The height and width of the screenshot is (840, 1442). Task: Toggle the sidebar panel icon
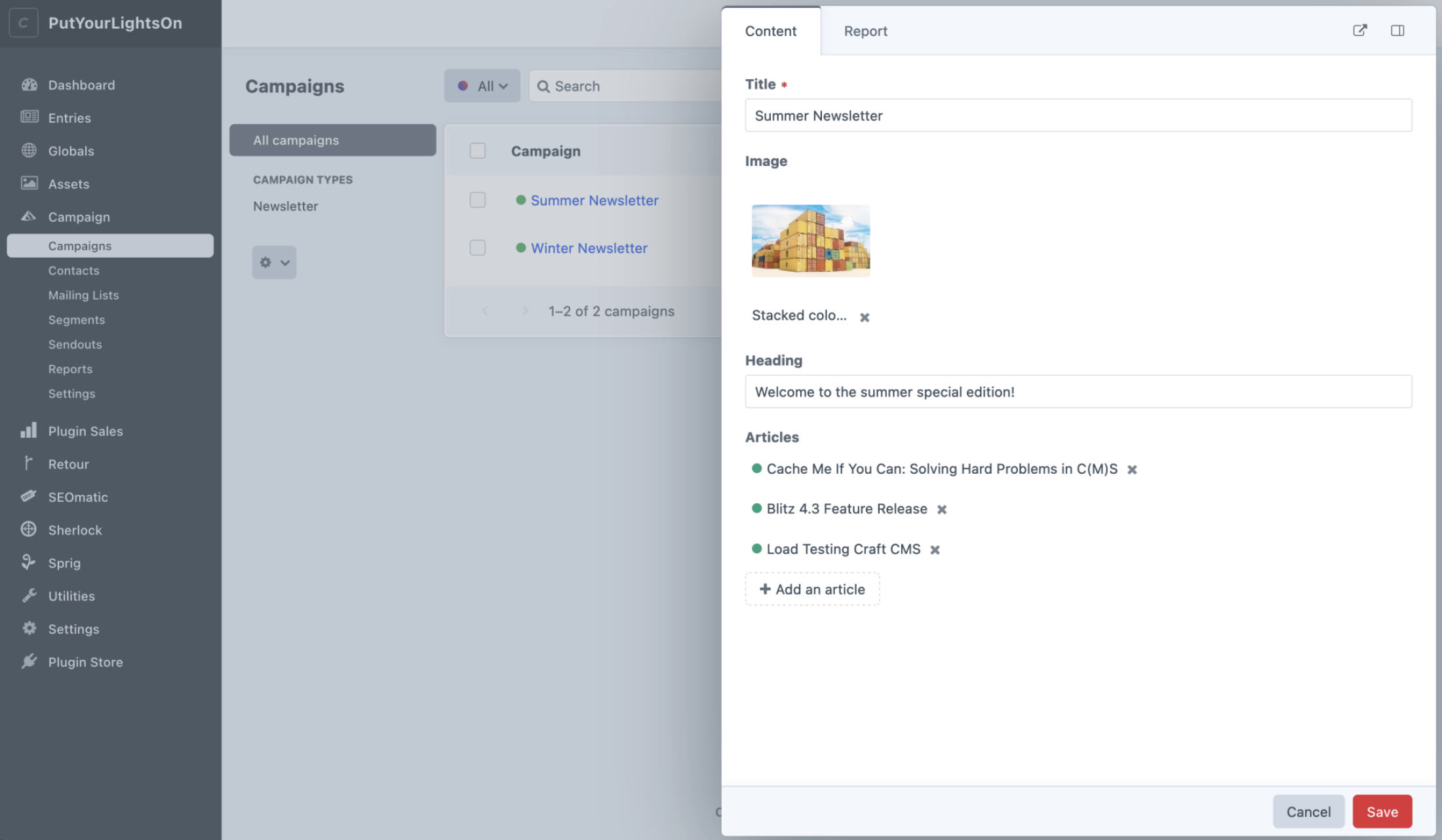coord(1397,30)
